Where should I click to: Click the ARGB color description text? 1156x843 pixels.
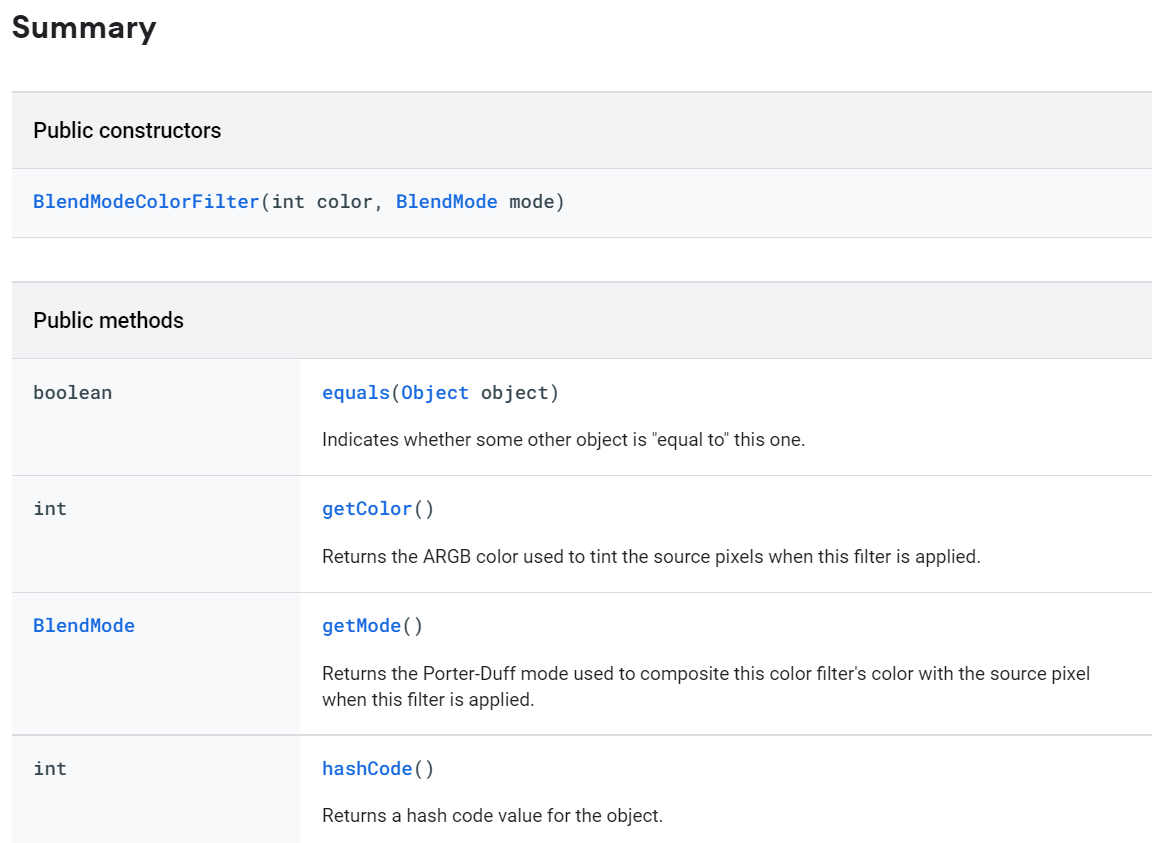click(651, 557)
